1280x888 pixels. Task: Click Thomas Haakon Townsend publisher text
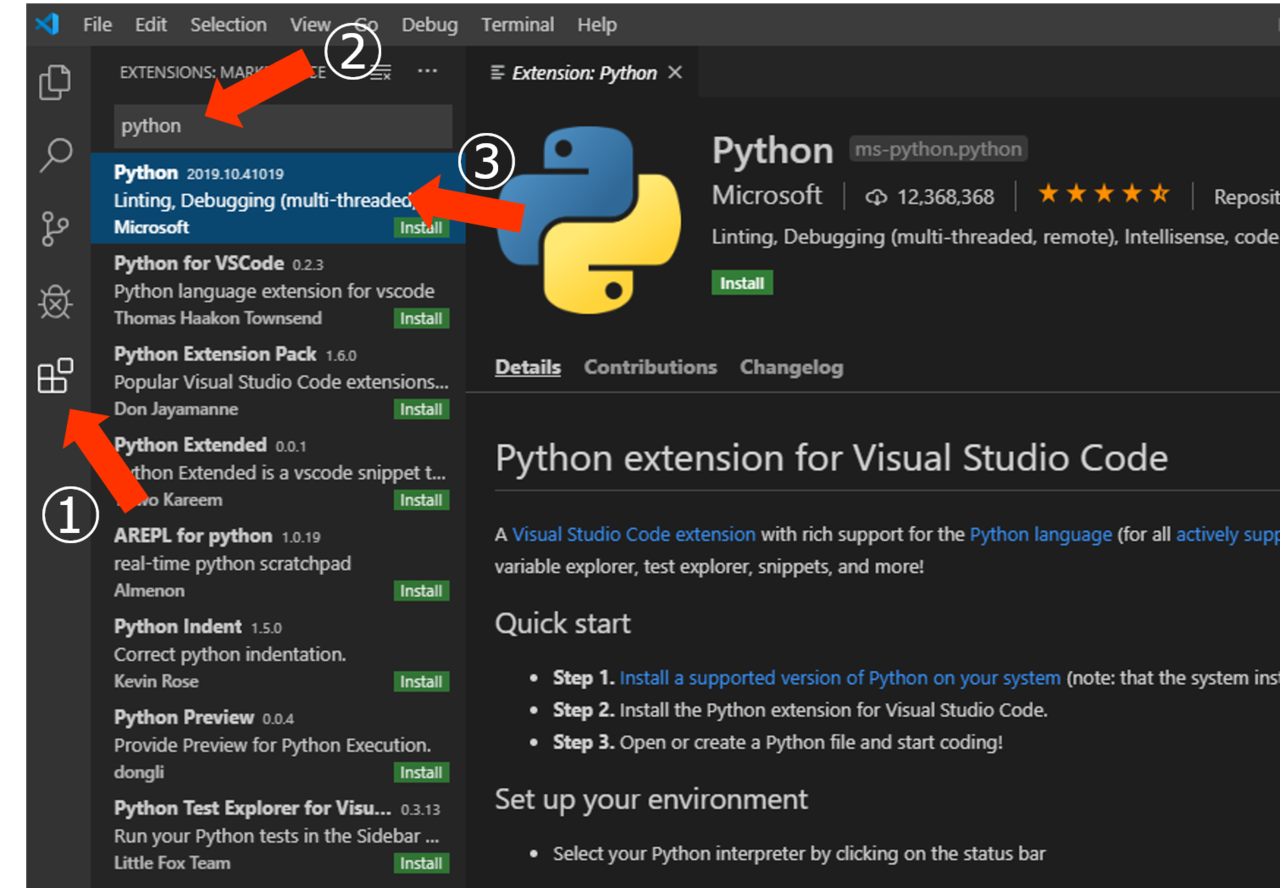pos(218,318)
